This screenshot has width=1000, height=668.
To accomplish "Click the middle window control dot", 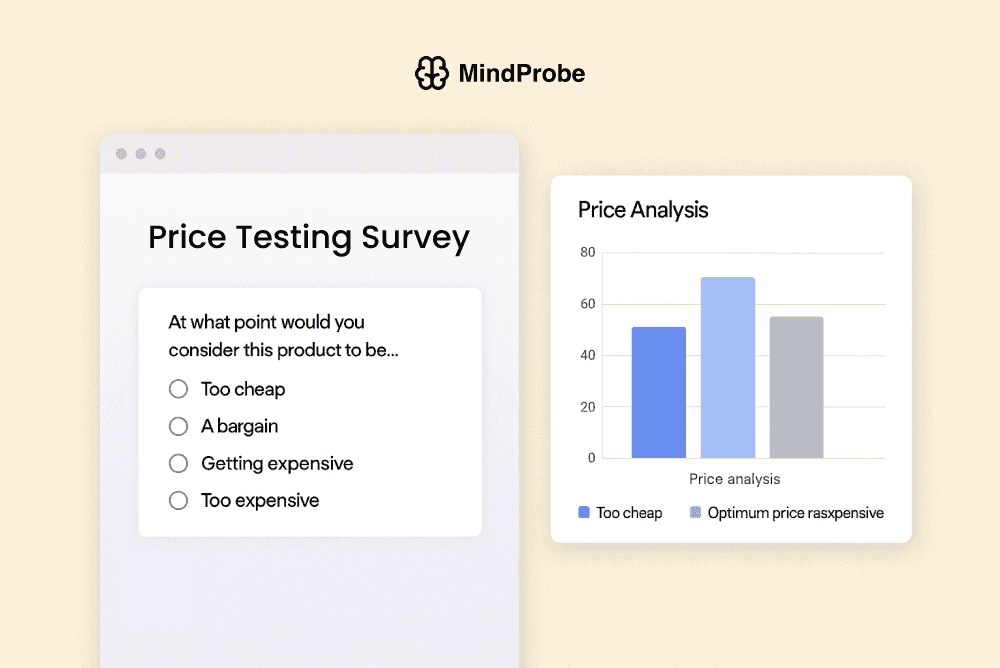I will [140, 154].
